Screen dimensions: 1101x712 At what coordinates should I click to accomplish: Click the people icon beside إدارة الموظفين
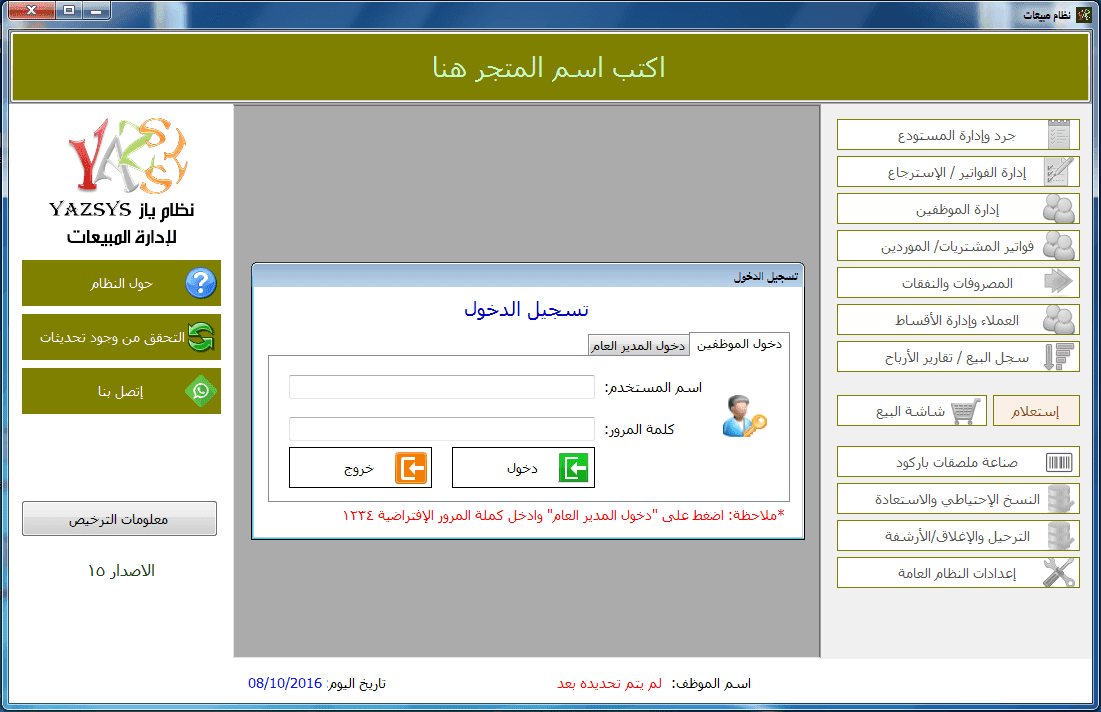pyautogui.click(x=1059, y=209)
